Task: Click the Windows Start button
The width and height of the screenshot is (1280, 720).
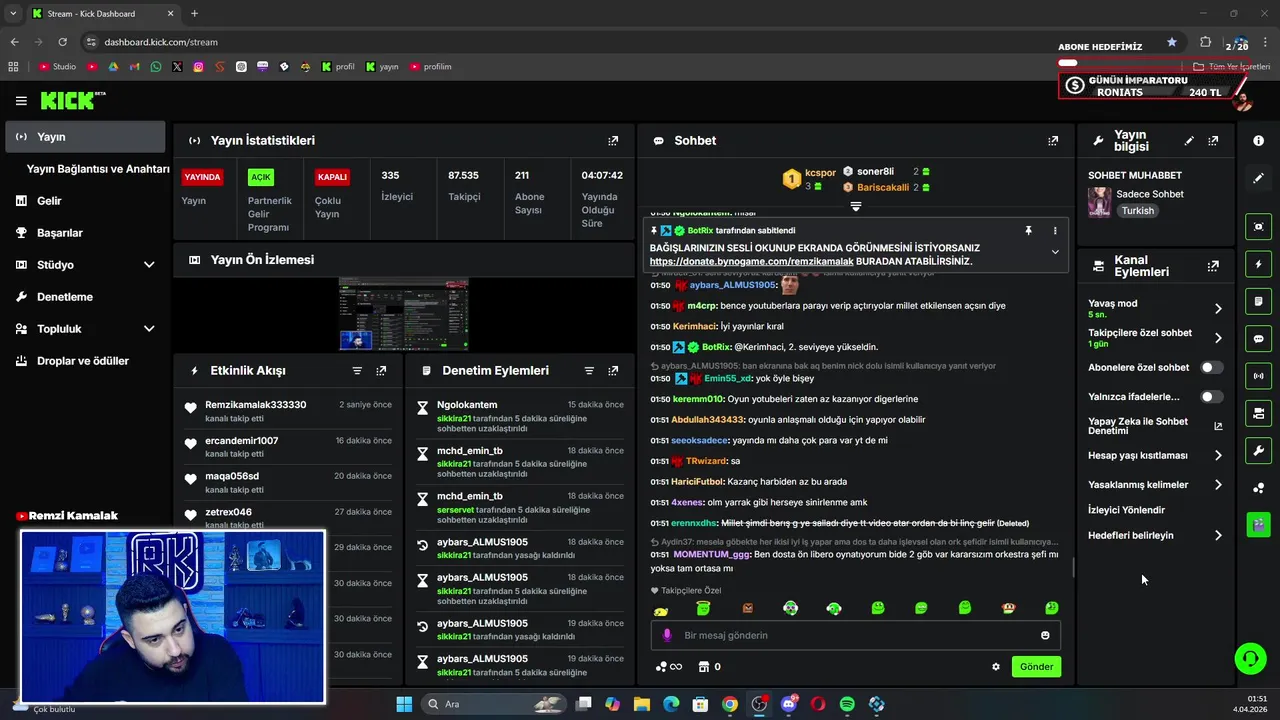Action: [404, 704]
